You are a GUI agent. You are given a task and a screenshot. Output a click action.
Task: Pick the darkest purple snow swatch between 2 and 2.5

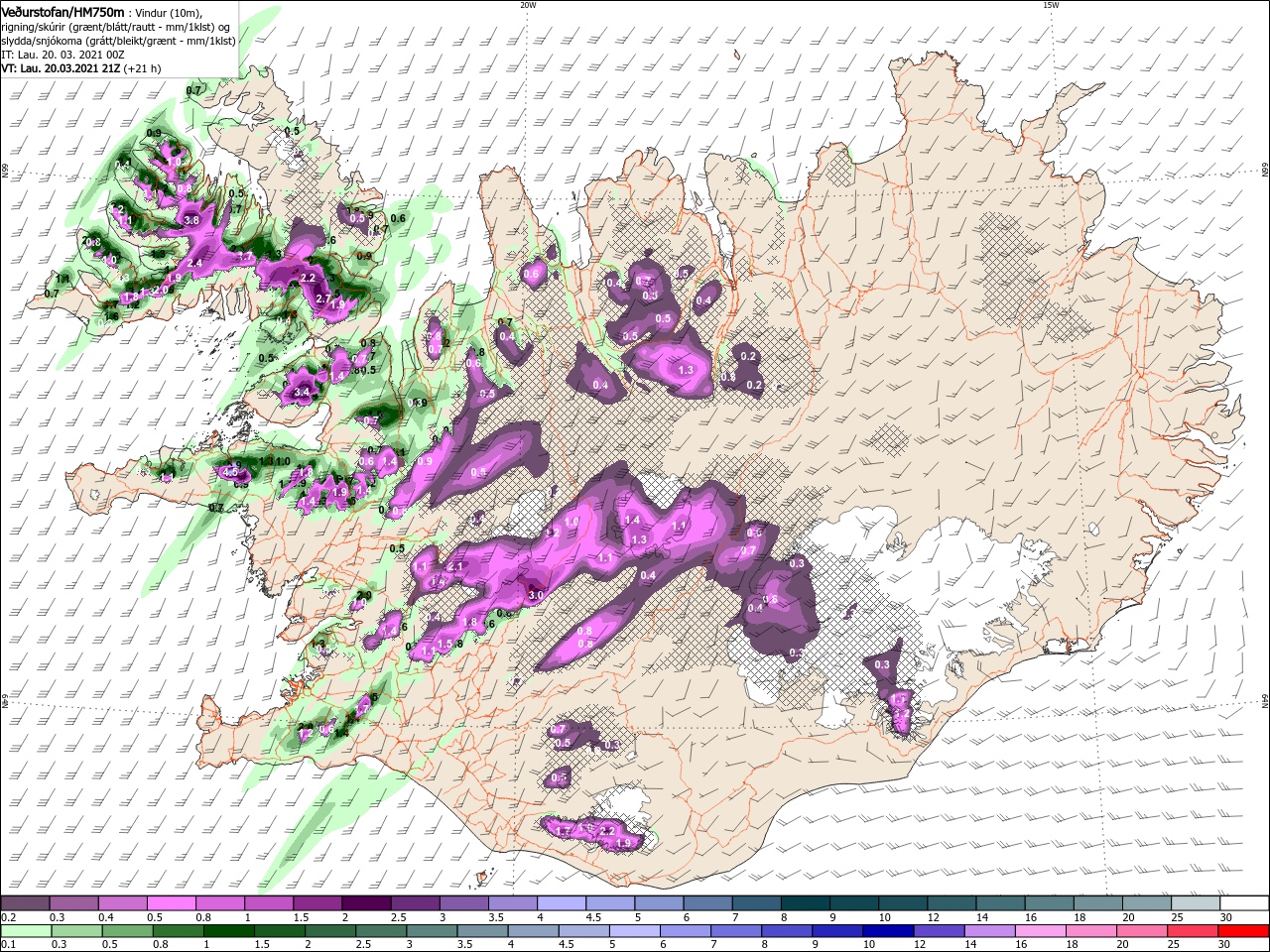pos(365,905)
